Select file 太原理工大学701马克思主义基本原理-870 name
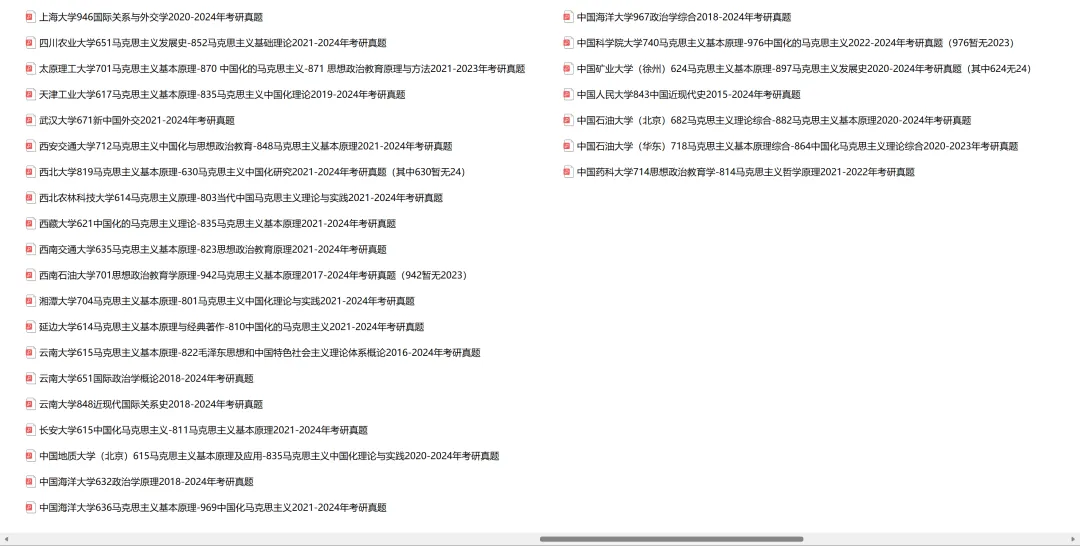1080x546 pixels. click(282, 68)
